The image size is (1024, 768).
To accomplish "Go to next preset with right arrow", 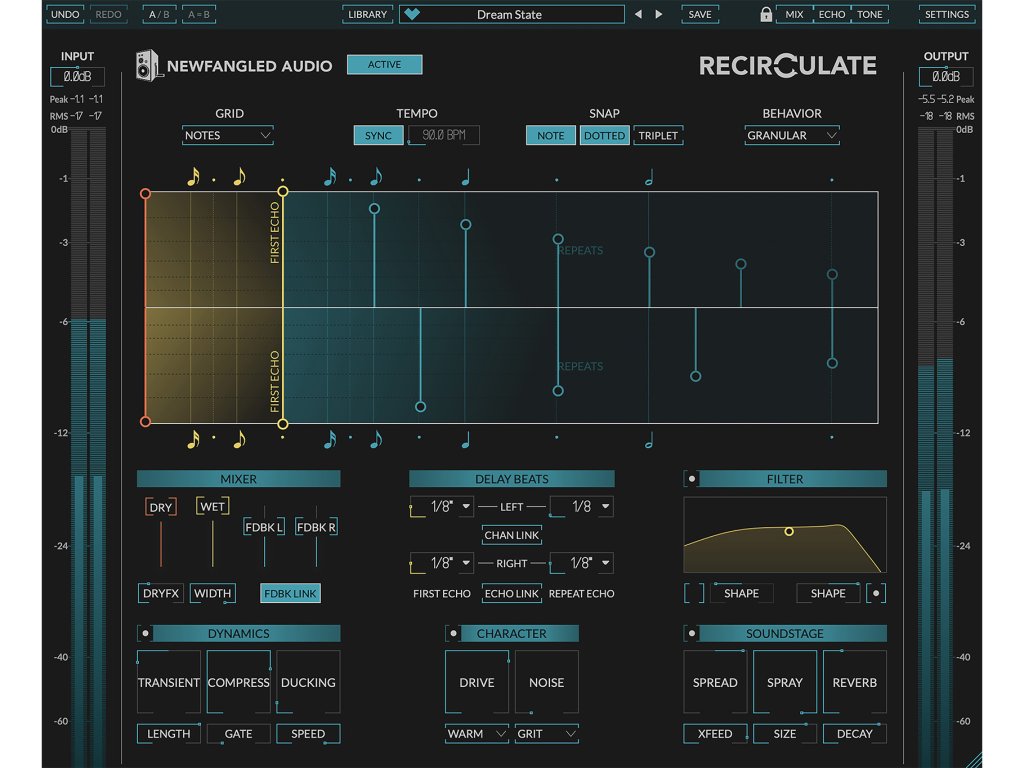I will [658, 15].
